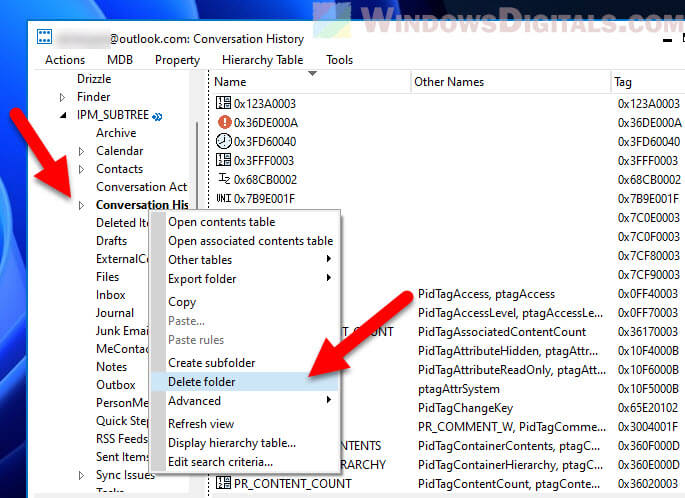Expand the Calendar folder
Image resolution: width=685 pixels, height=498 pixels.
point(81,151)
